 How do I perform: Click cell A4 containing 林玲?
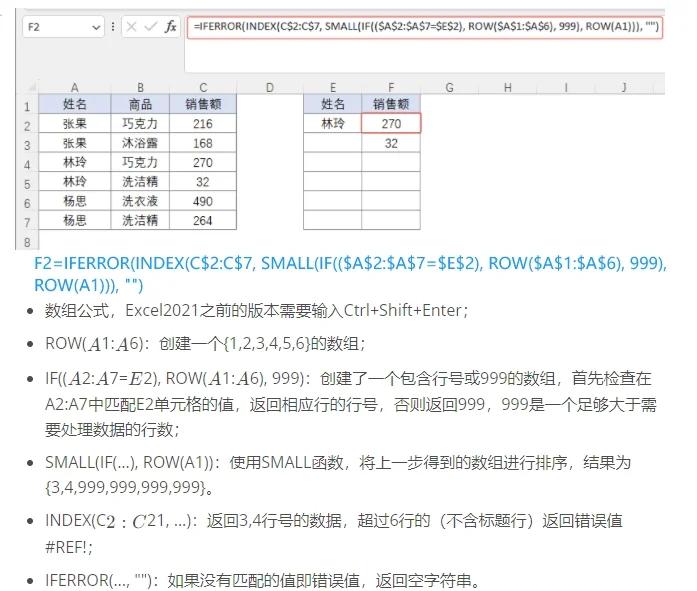click(x=75, y=162)
